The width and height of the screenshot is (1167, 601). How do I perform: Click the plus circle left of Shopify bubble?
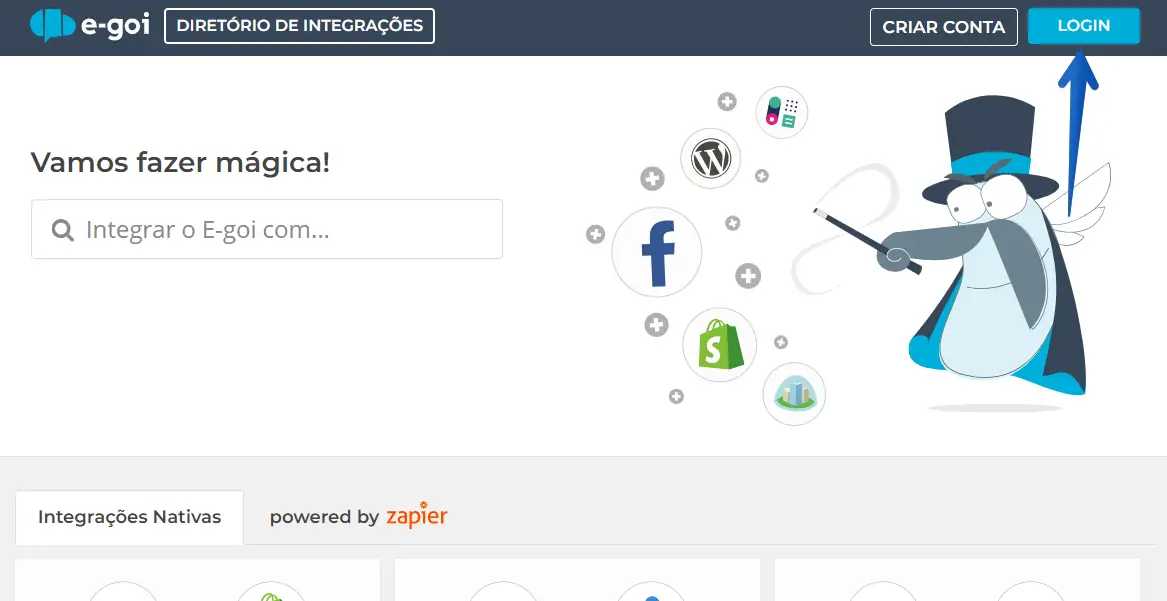656,324
